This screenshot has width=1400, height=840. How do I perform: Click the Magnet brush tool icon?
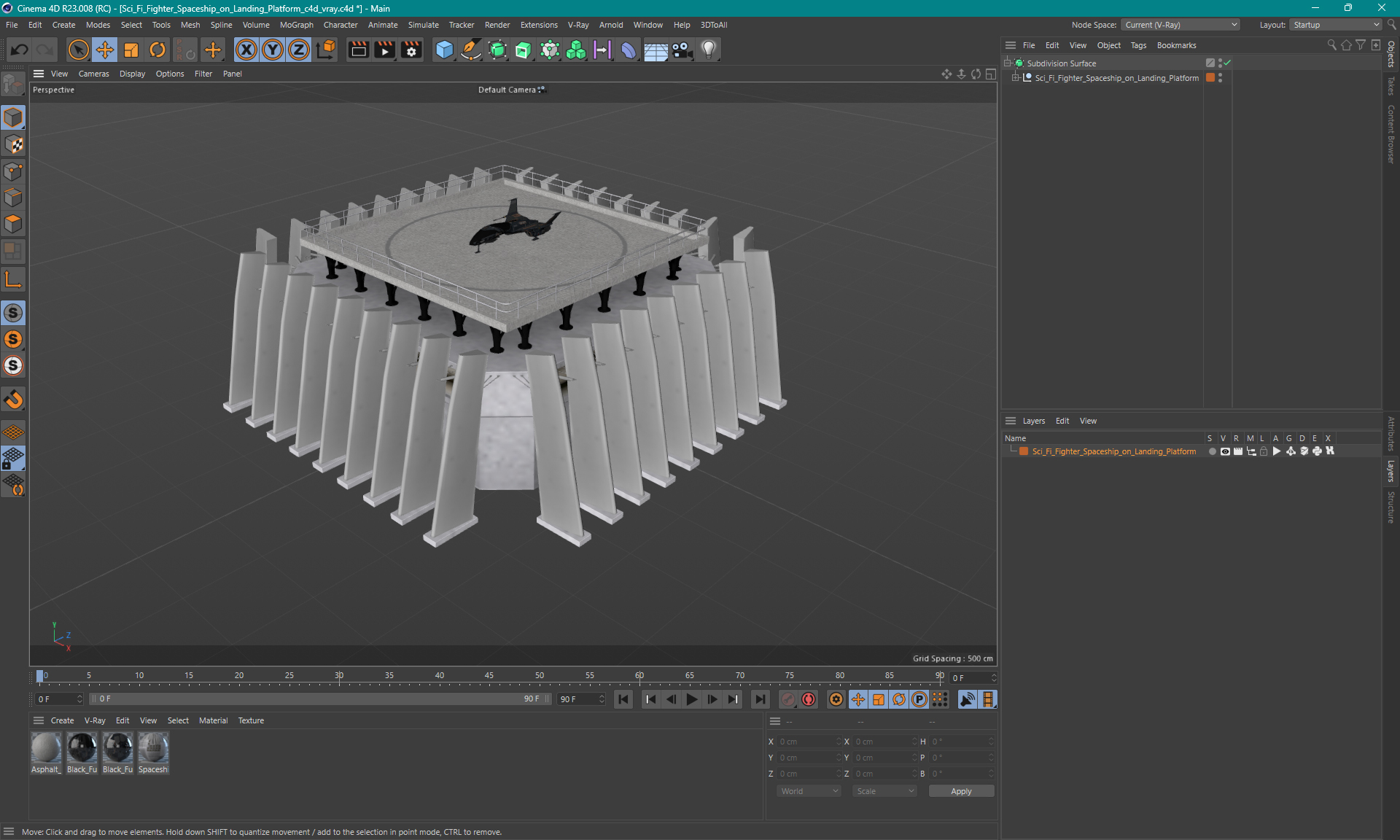13,400
